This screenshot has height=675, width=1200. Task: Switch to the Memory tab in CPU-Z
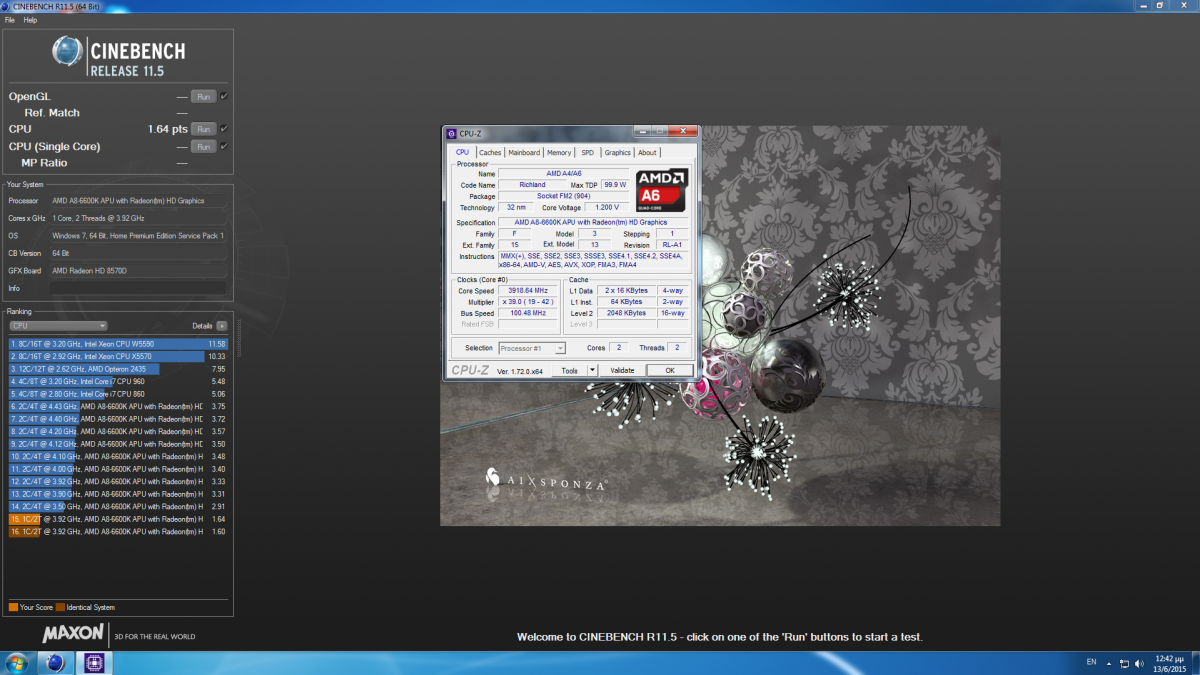[559, 153]
